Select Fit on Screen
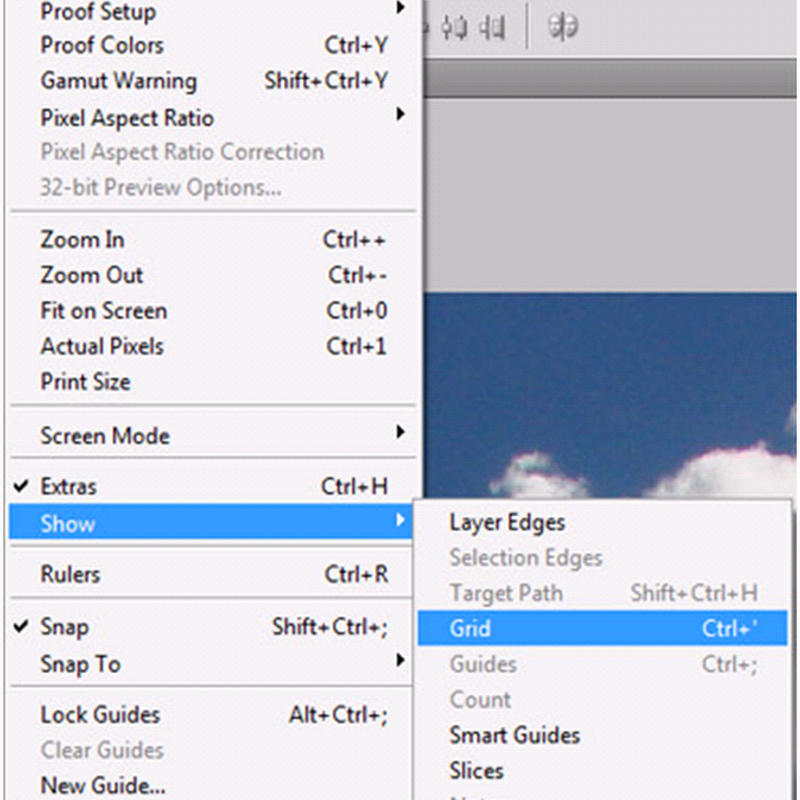800x800 pixels. click(212, 311)
